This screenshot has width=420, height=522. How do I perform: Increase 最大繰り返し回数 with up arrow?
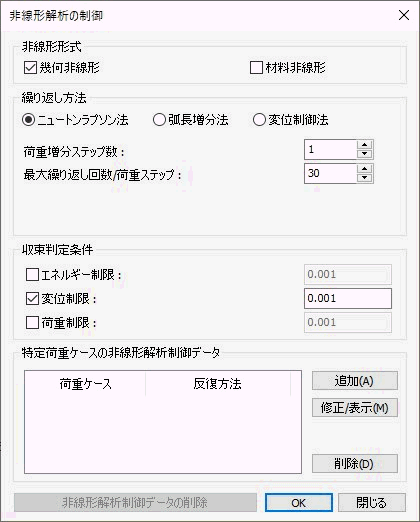[x=365, y=169]
